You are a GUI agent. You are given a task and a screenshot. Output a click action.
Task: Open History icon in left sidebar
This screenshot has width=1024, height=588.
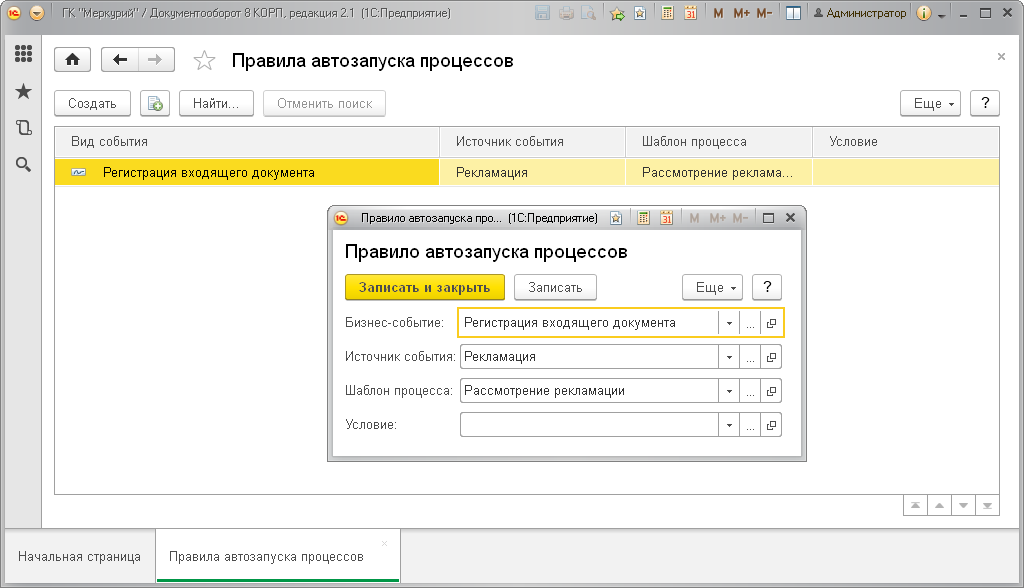pos(24,127)
